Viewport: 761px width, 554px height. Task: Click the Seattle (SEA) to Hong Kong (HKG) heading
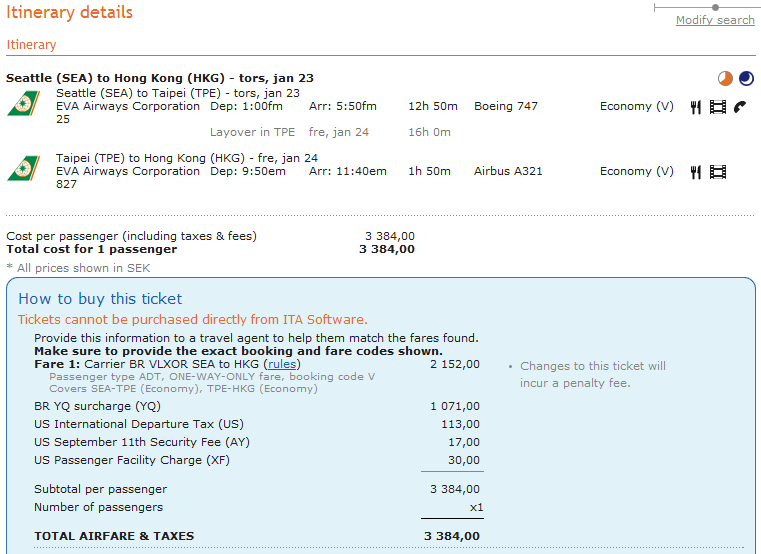pos(160,78)
